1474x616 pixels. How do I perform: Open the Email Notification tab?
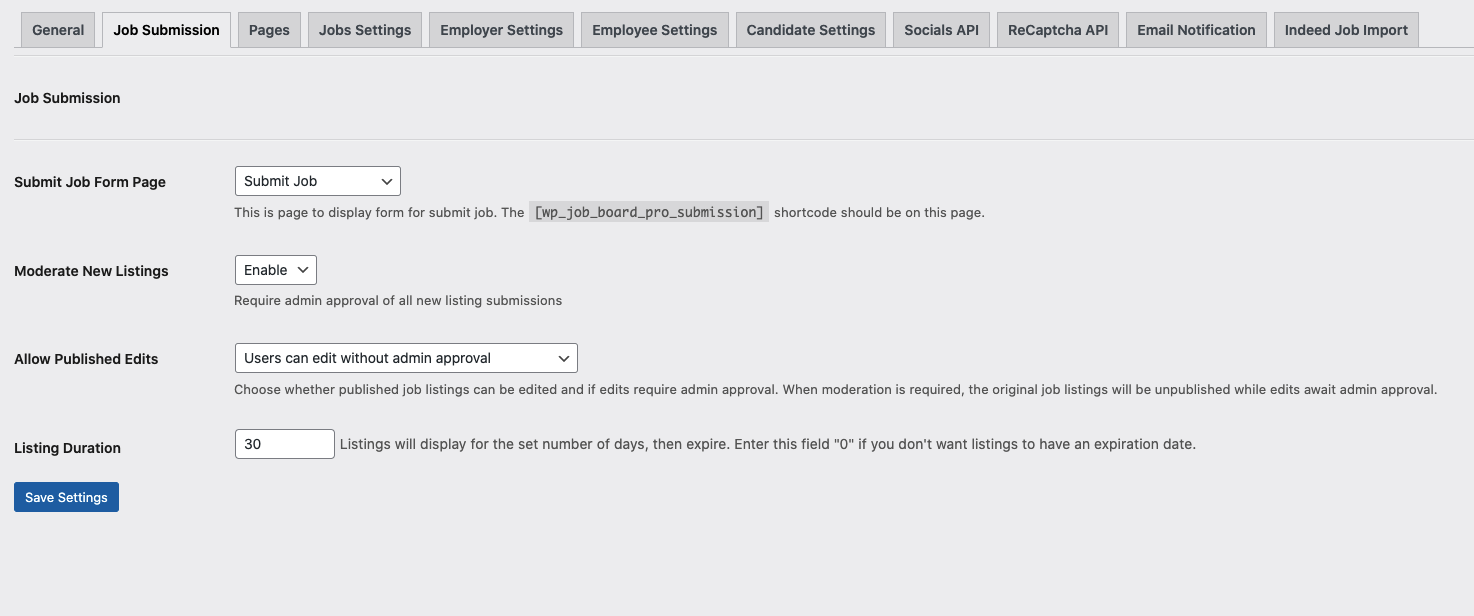tap(1196, 30)
